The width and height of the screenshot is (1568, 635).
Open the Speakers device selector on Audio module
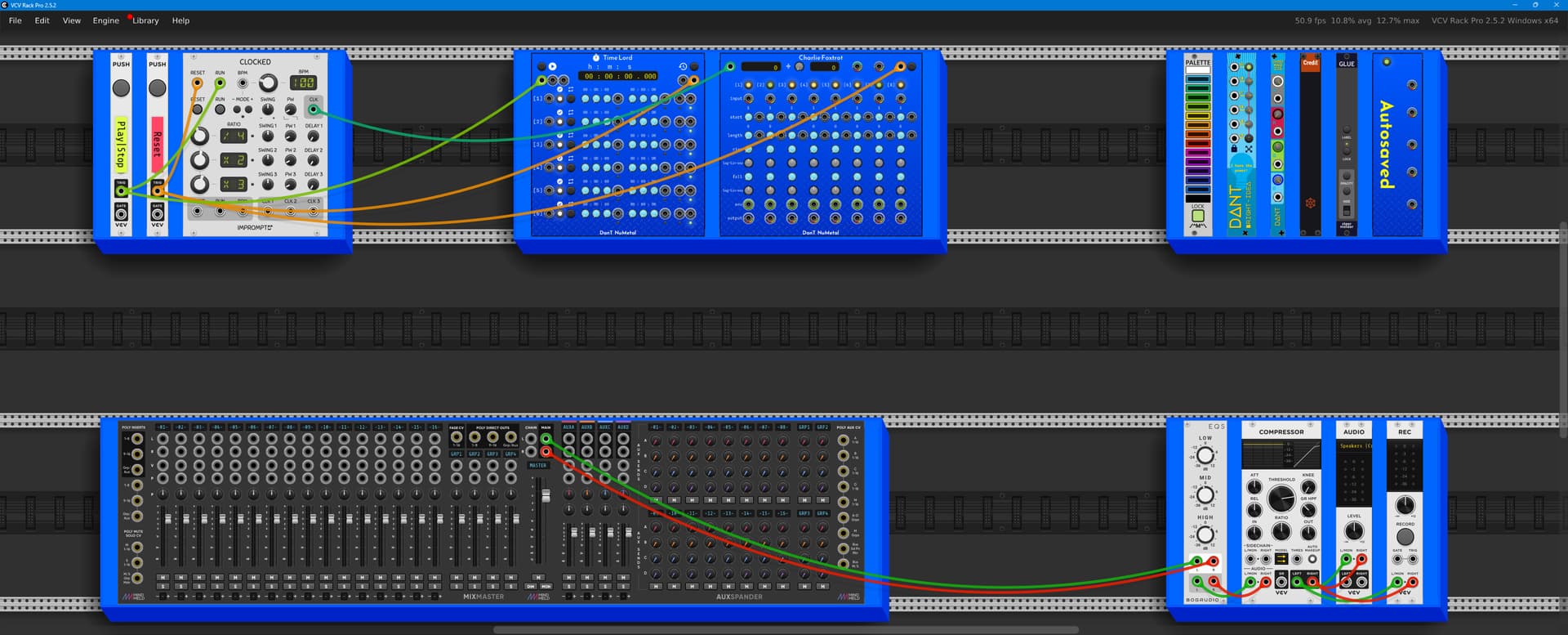click(1353, 445)
